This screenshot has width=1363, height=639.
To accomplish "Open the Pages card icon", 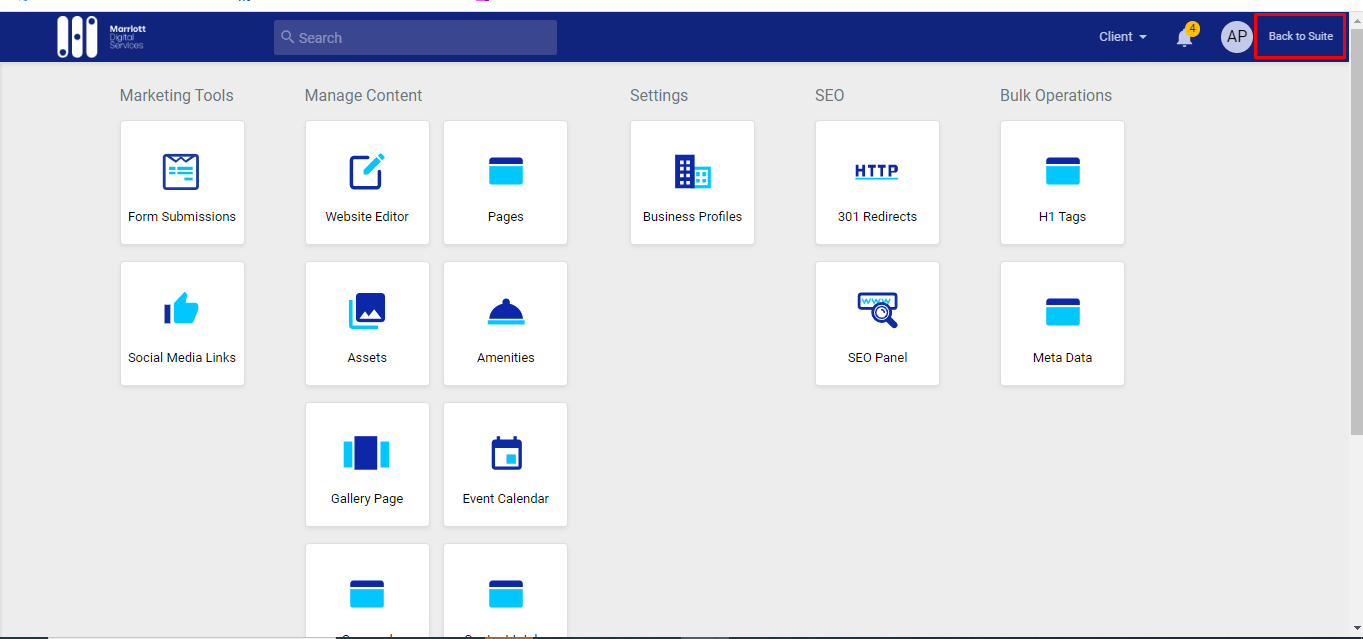I will 506,172.
